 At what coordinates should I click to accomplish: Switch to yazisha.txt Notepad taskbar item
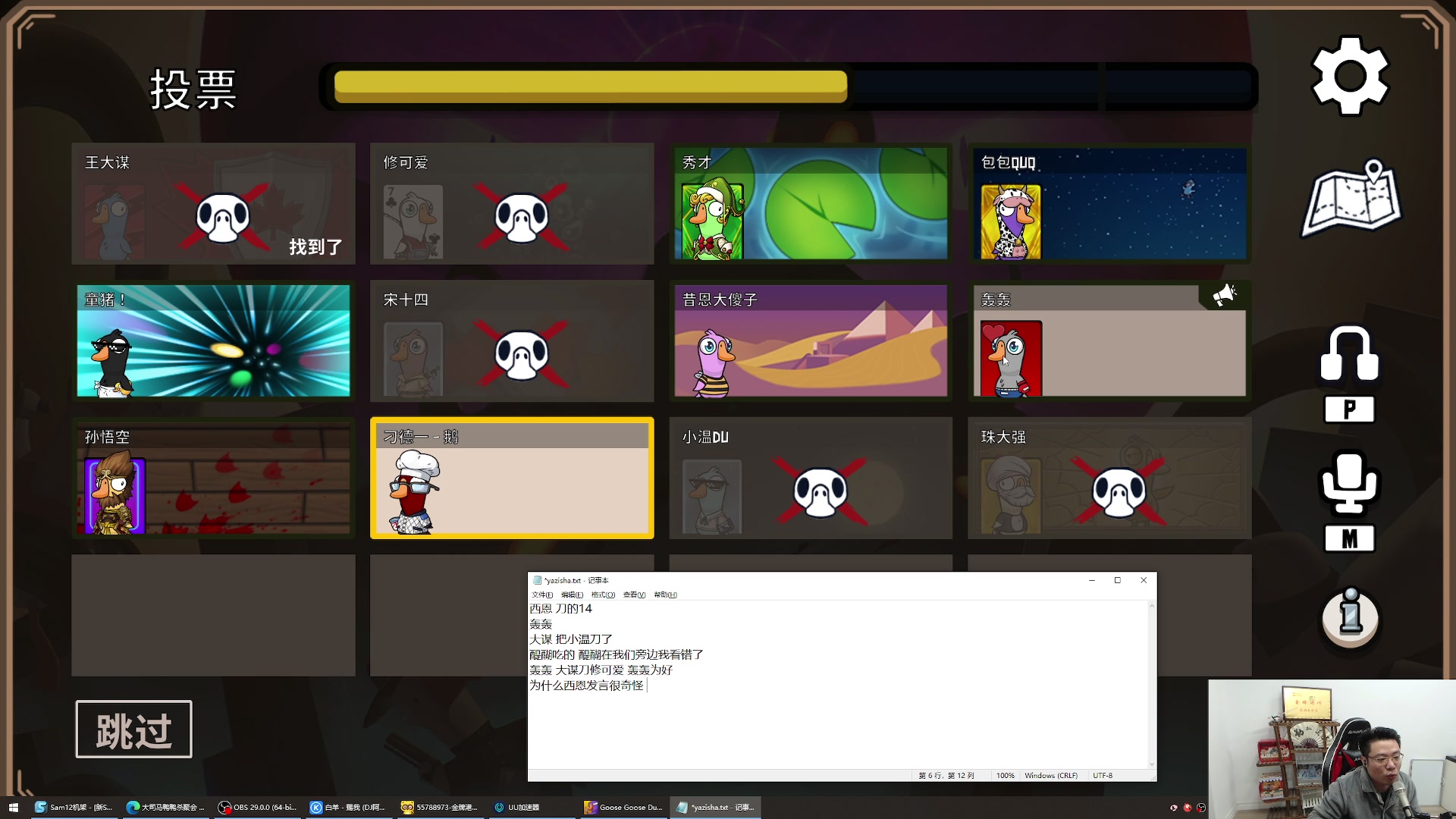(716, 808)
